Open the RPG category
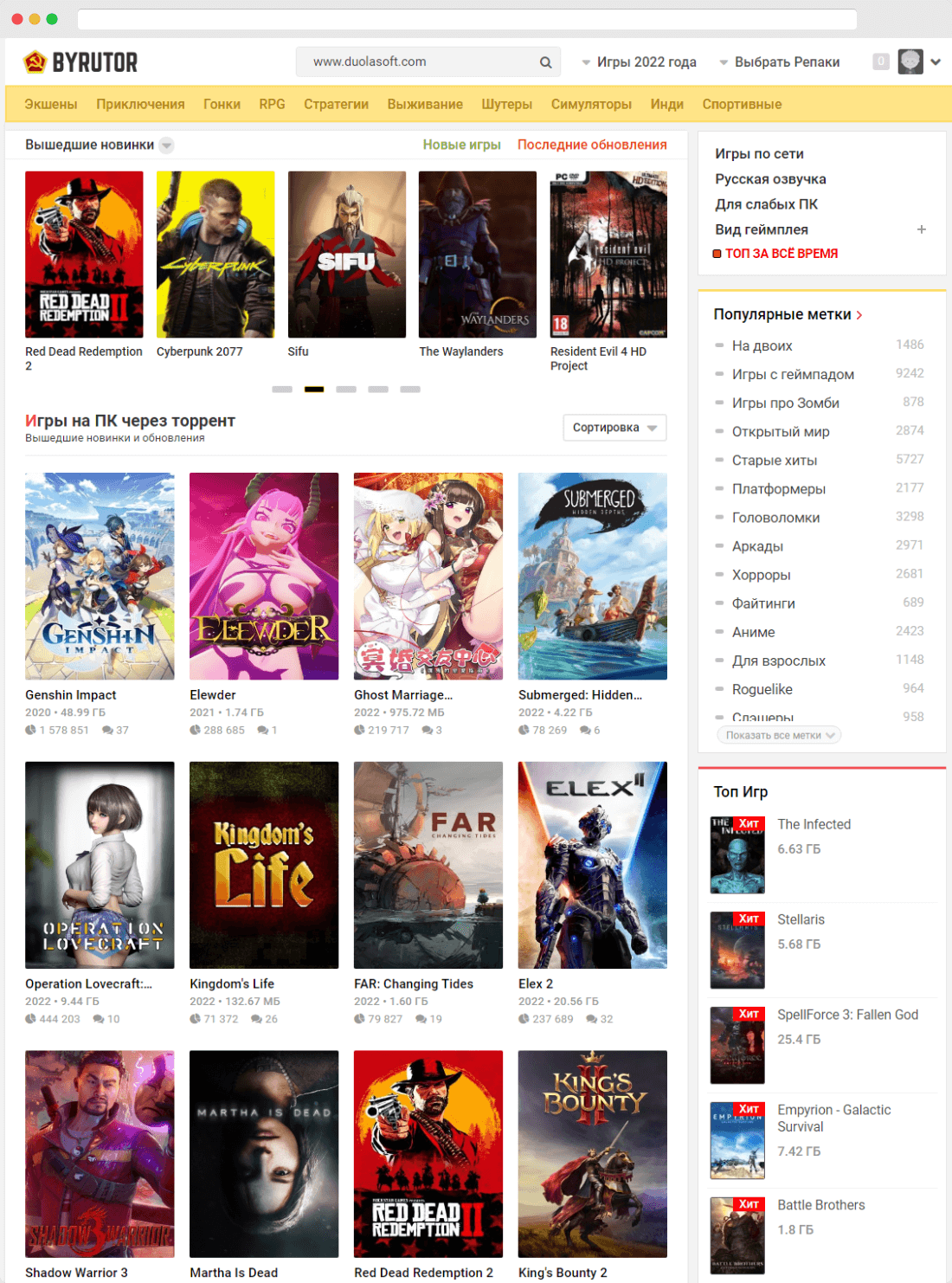Viewport: 952px width, 1283px height. coord(272,104)
